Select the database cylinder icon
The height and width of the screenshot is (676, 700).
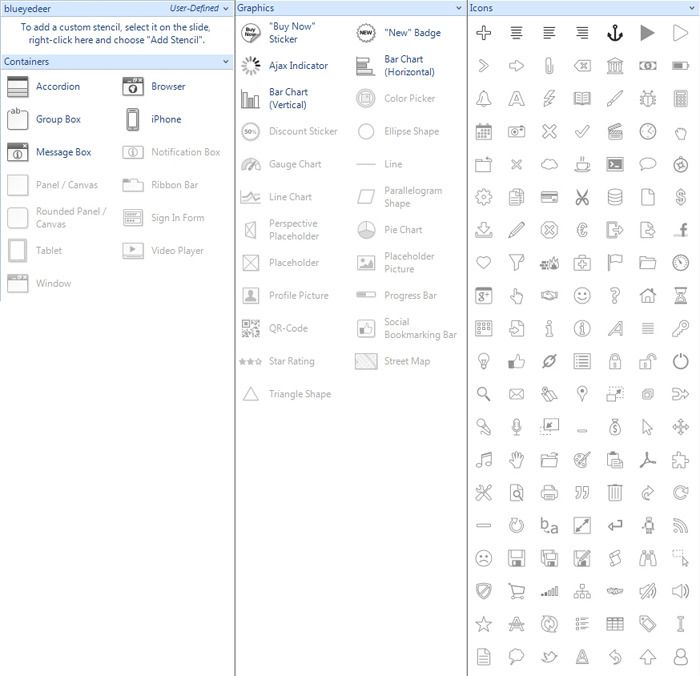(615, 197)
